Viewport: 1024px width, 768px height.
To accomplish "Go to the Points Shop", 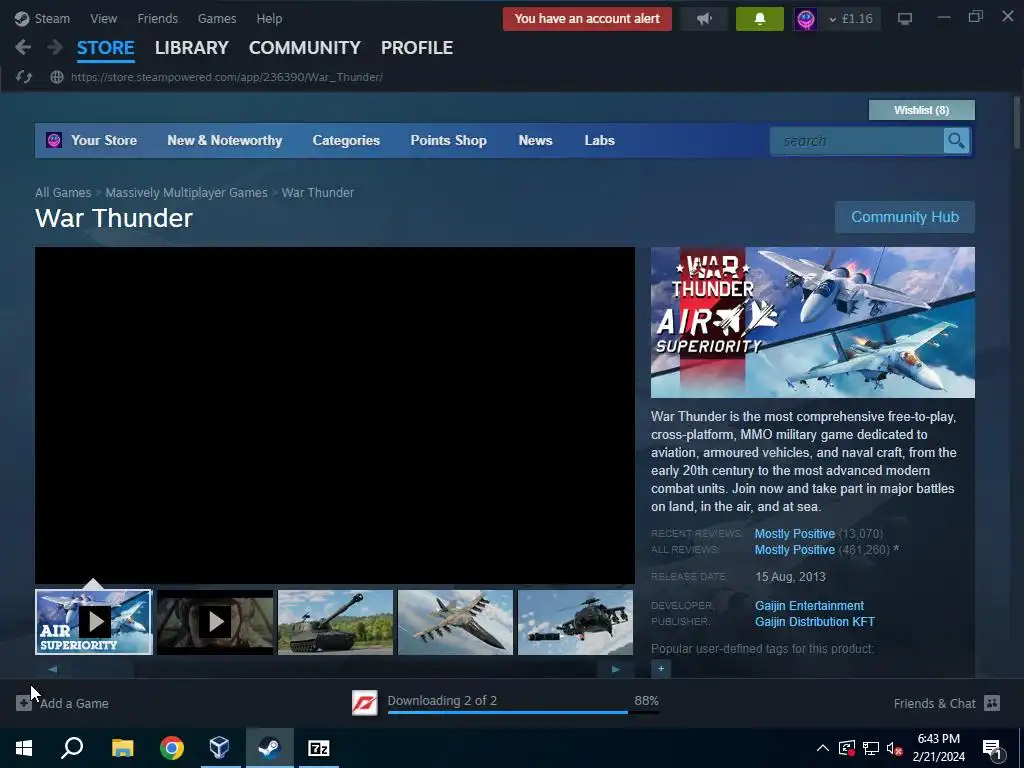I will [449, 140].
